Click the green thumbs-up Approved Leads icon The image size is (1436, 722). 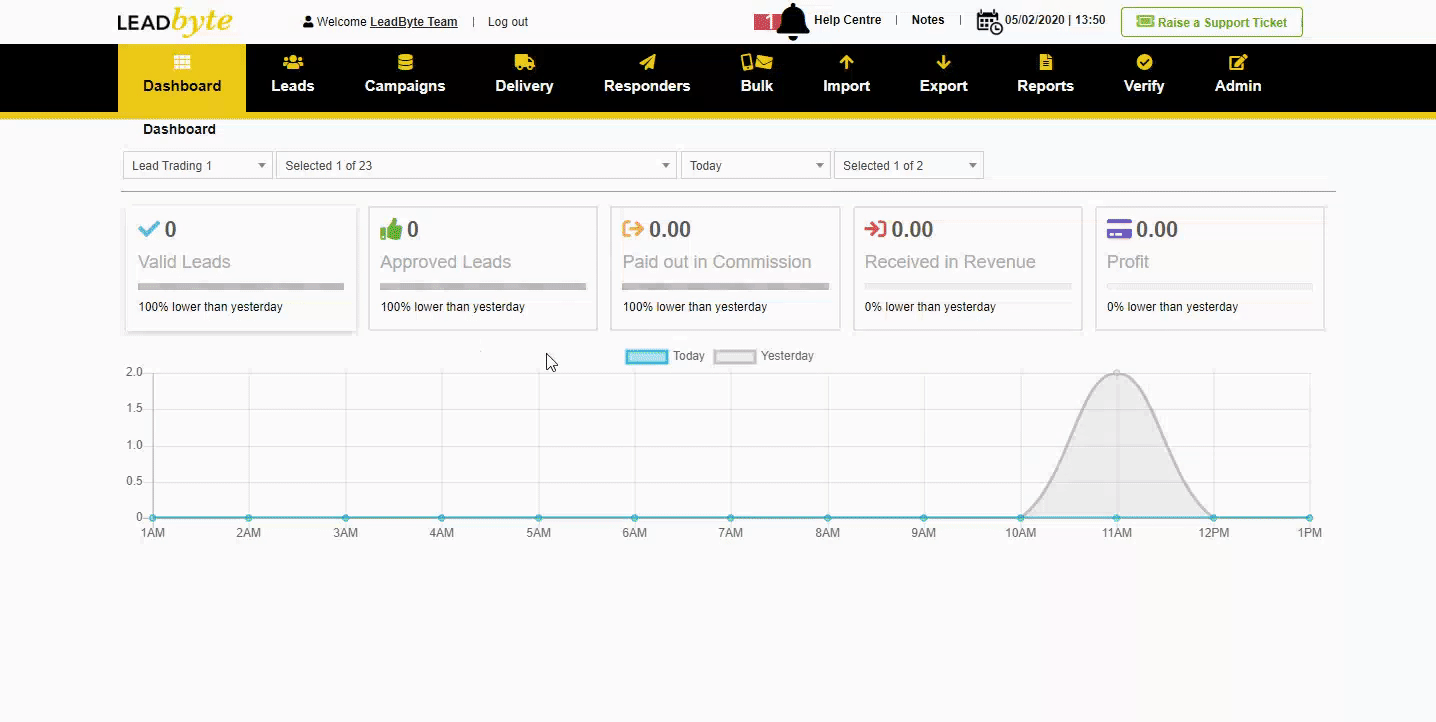tap(391, 229)
